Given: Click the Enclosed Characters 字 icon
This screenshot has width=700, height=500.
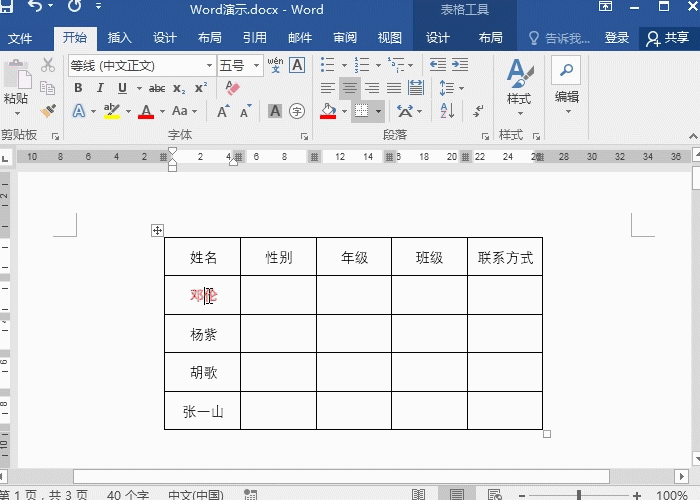Looking at the screenshot, I should (297, 111).
